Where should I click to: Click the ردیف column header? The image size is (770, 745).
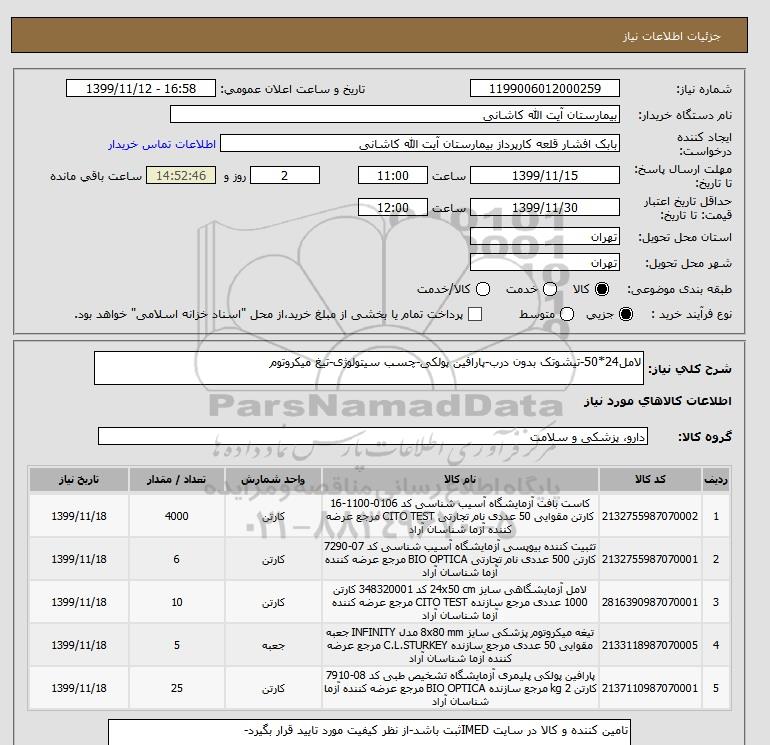point(715,479)
